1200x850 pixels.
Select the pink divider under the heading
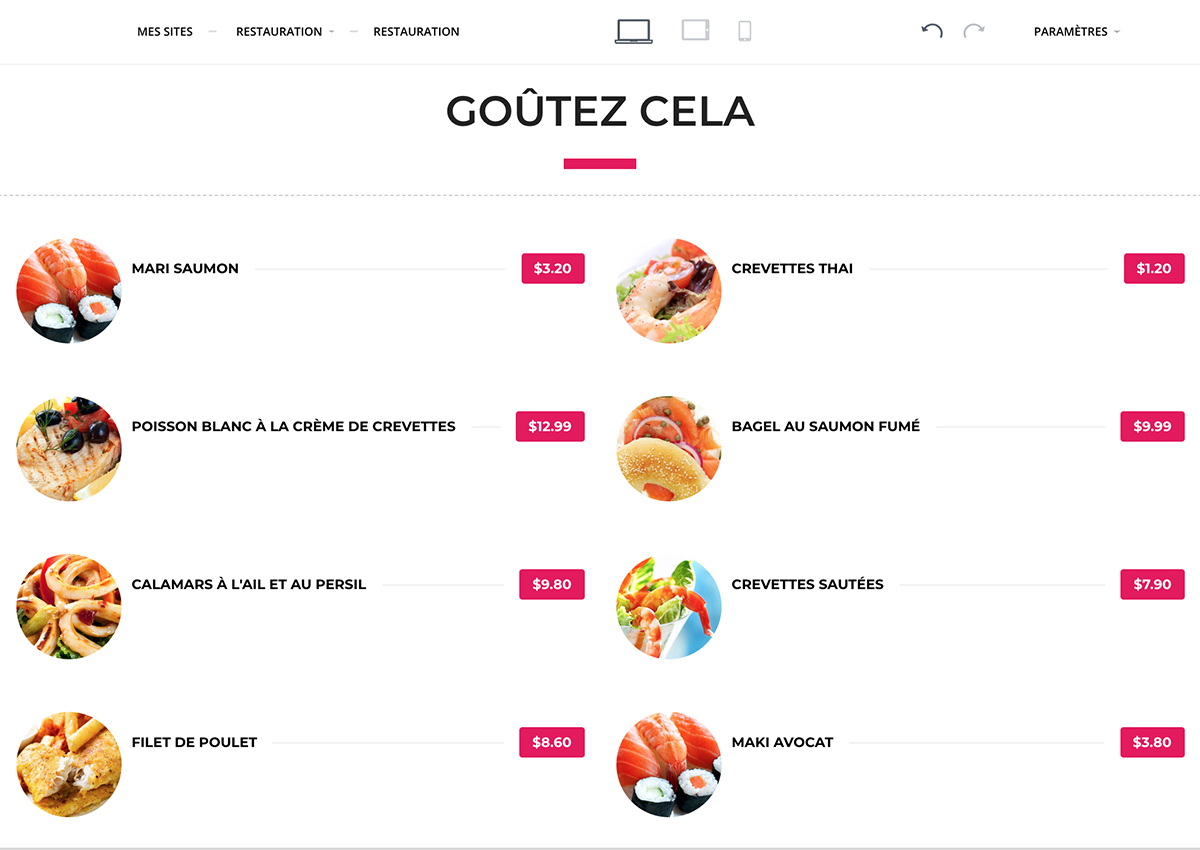[600, 164]
